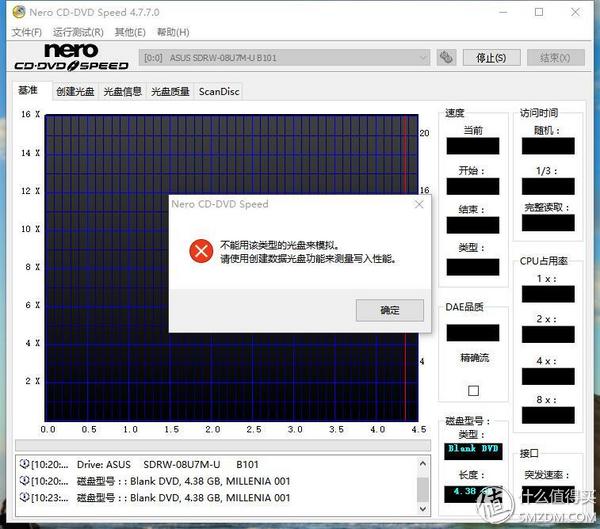600x529 pixels.
Task: Click the third log entry clock icon
Action: (24, 497)
